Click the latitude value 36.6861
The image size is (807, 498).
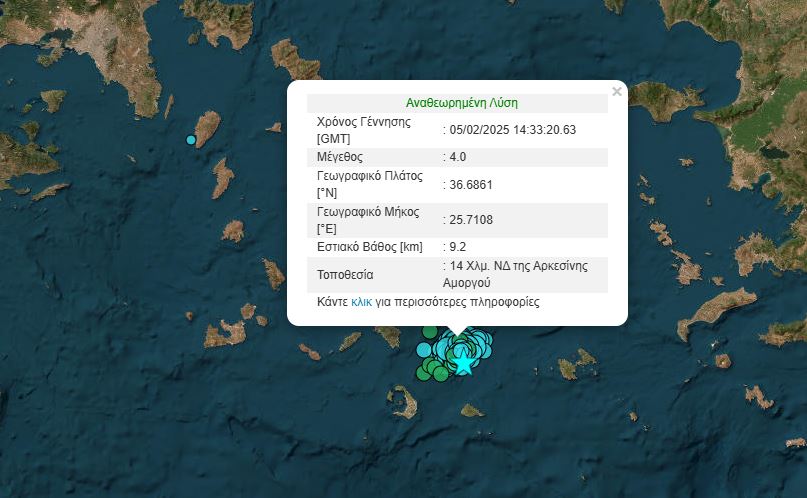coord(471,184)
